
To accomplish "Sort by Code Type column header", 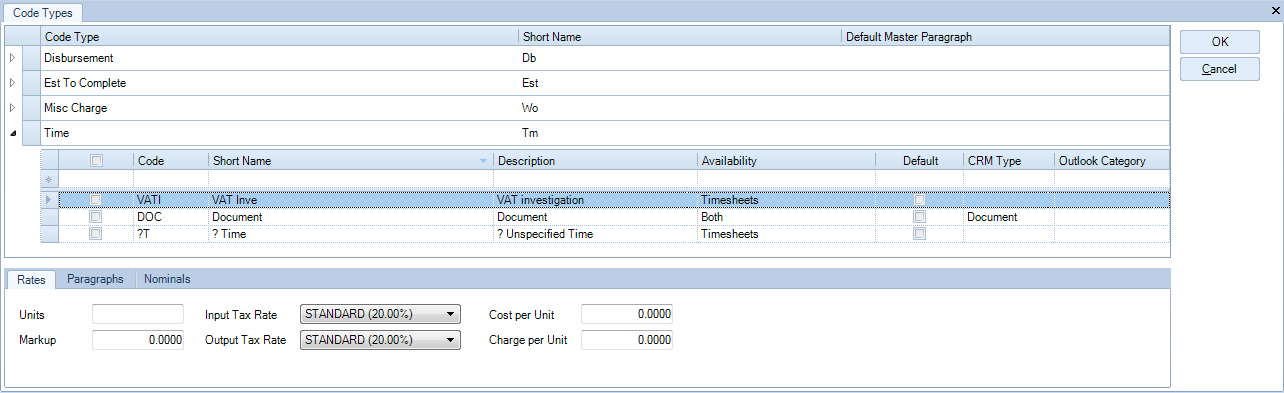I will pyautogui.click(x=279, y=37).
